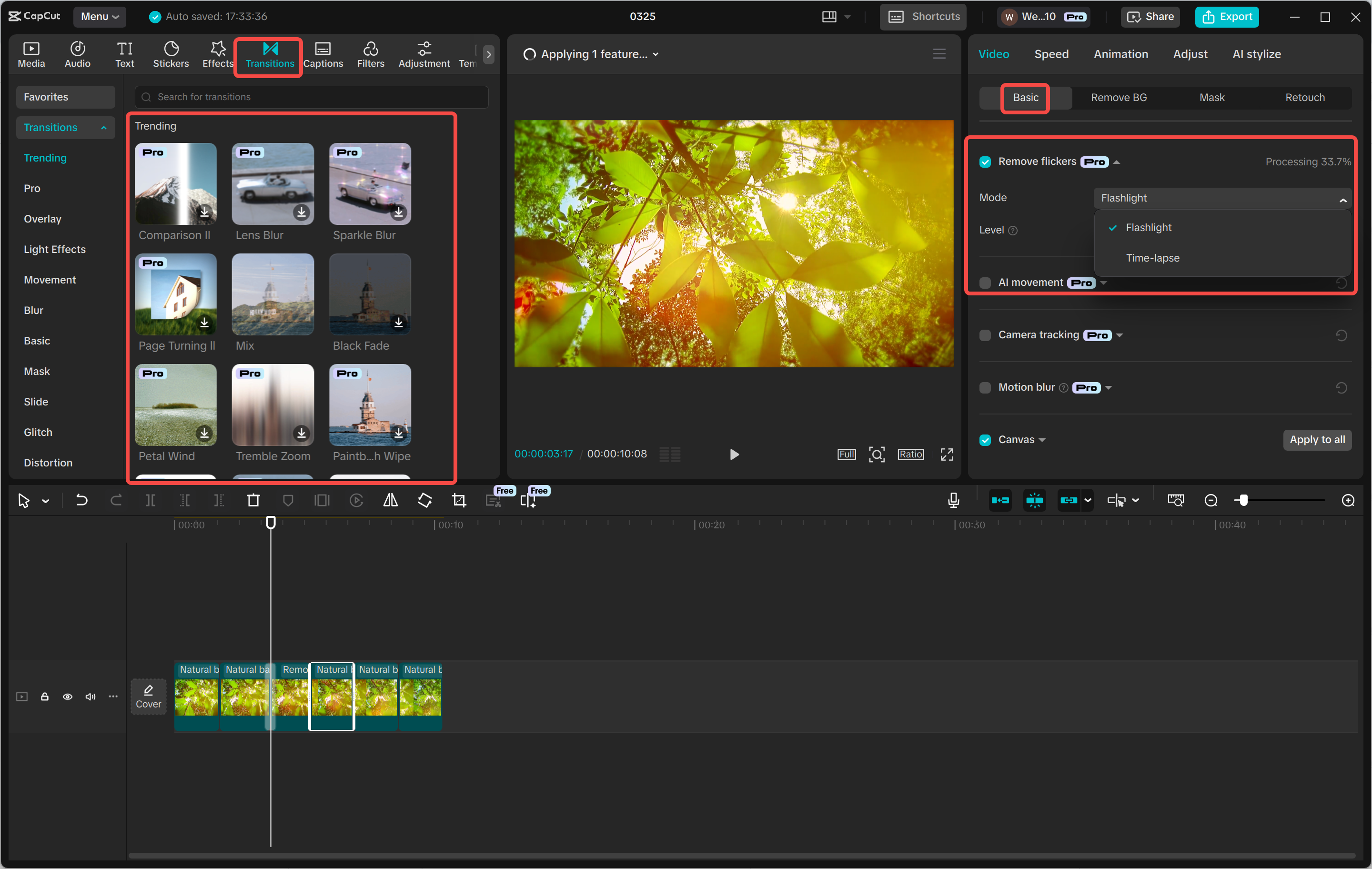Image resolution: width=1372 pixels, height=869 pixels.
Task: Enable the Motion blur checkbox
Action: click(x=985, y=387)
